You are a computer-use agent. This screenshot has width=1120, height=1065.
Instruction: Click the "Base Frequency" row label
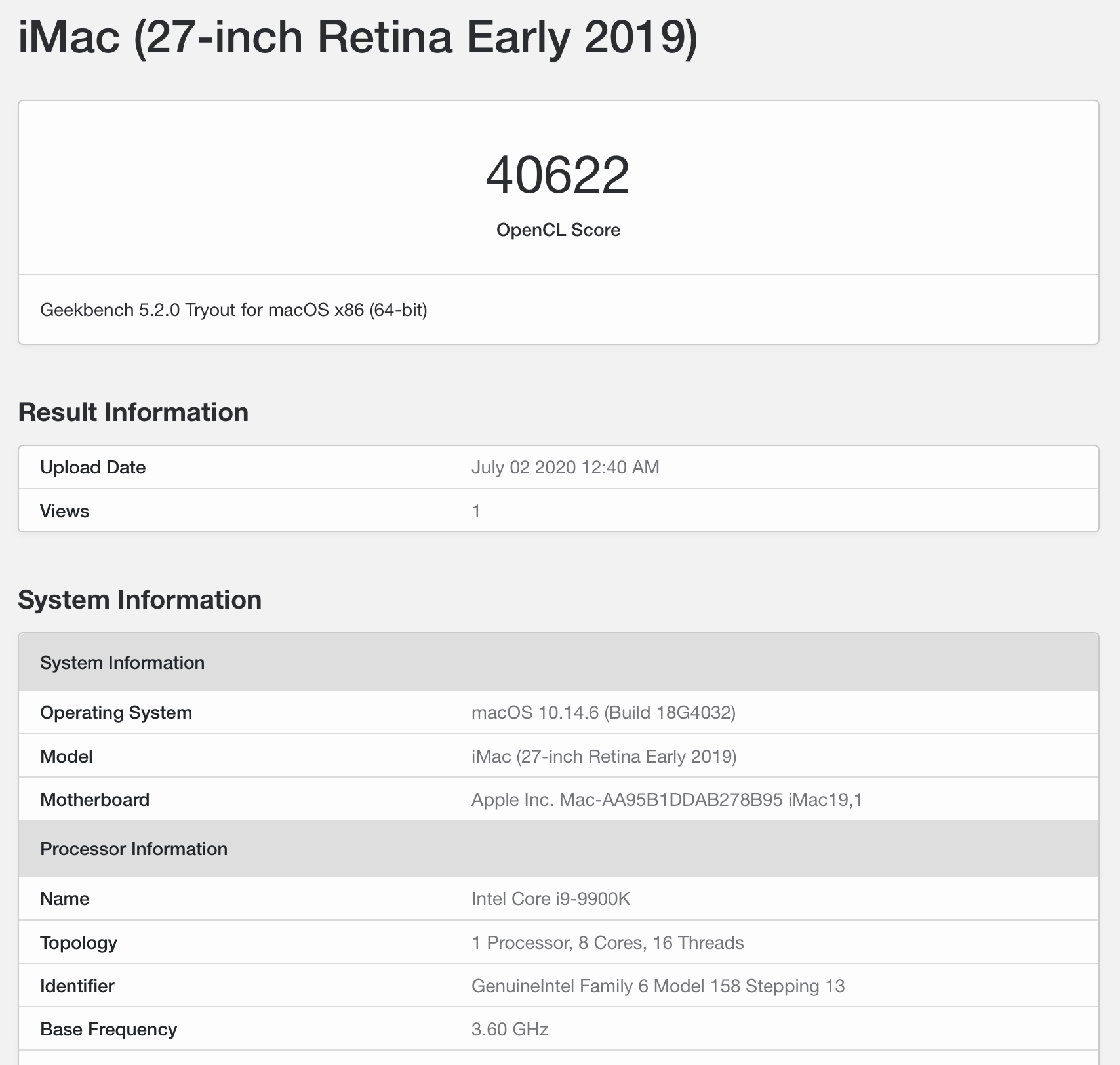pyautogui.click(x=108, y=1030)
